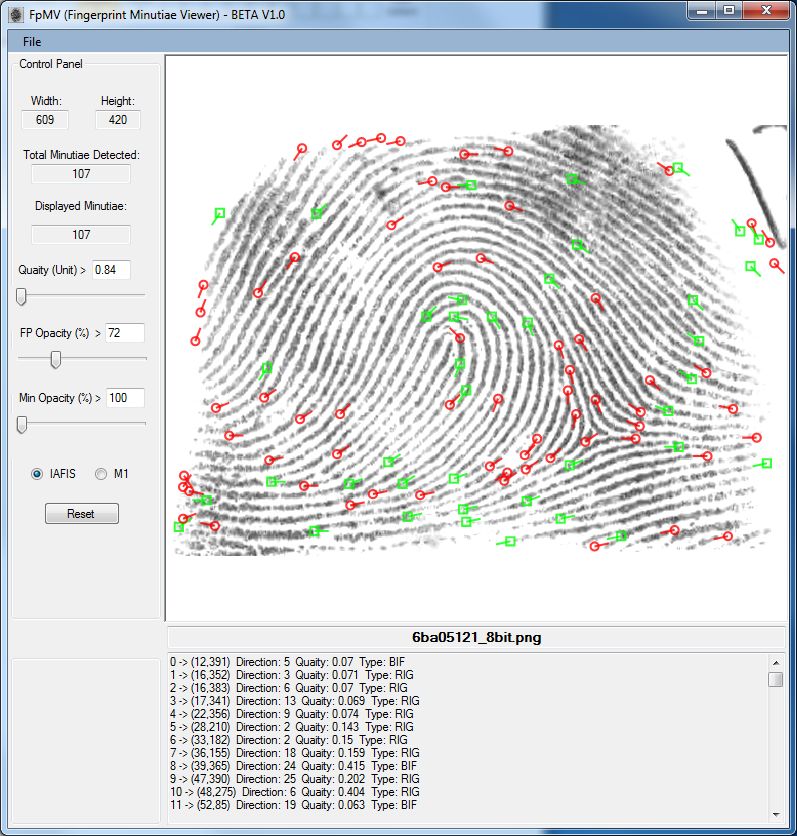Maximize the FpMV window
The image size is (797, 836).
click(729, 11)
